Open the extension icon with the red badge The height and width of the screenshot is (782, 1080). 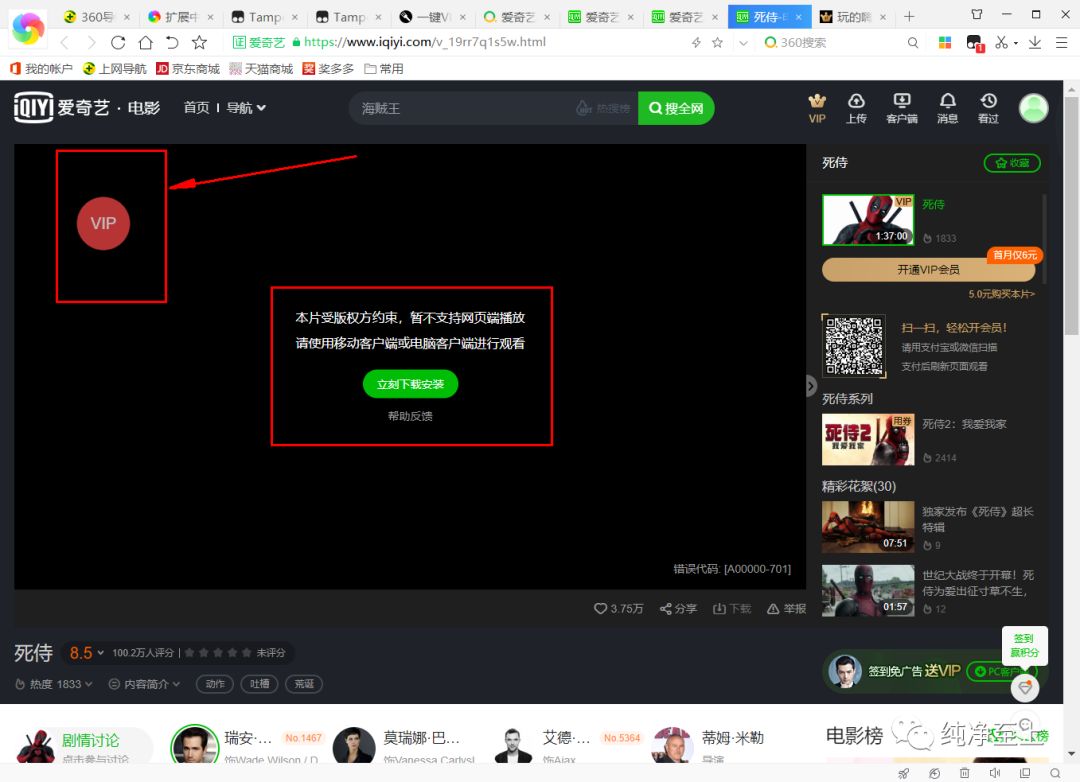pyautogui.click(x=975, y=43)
